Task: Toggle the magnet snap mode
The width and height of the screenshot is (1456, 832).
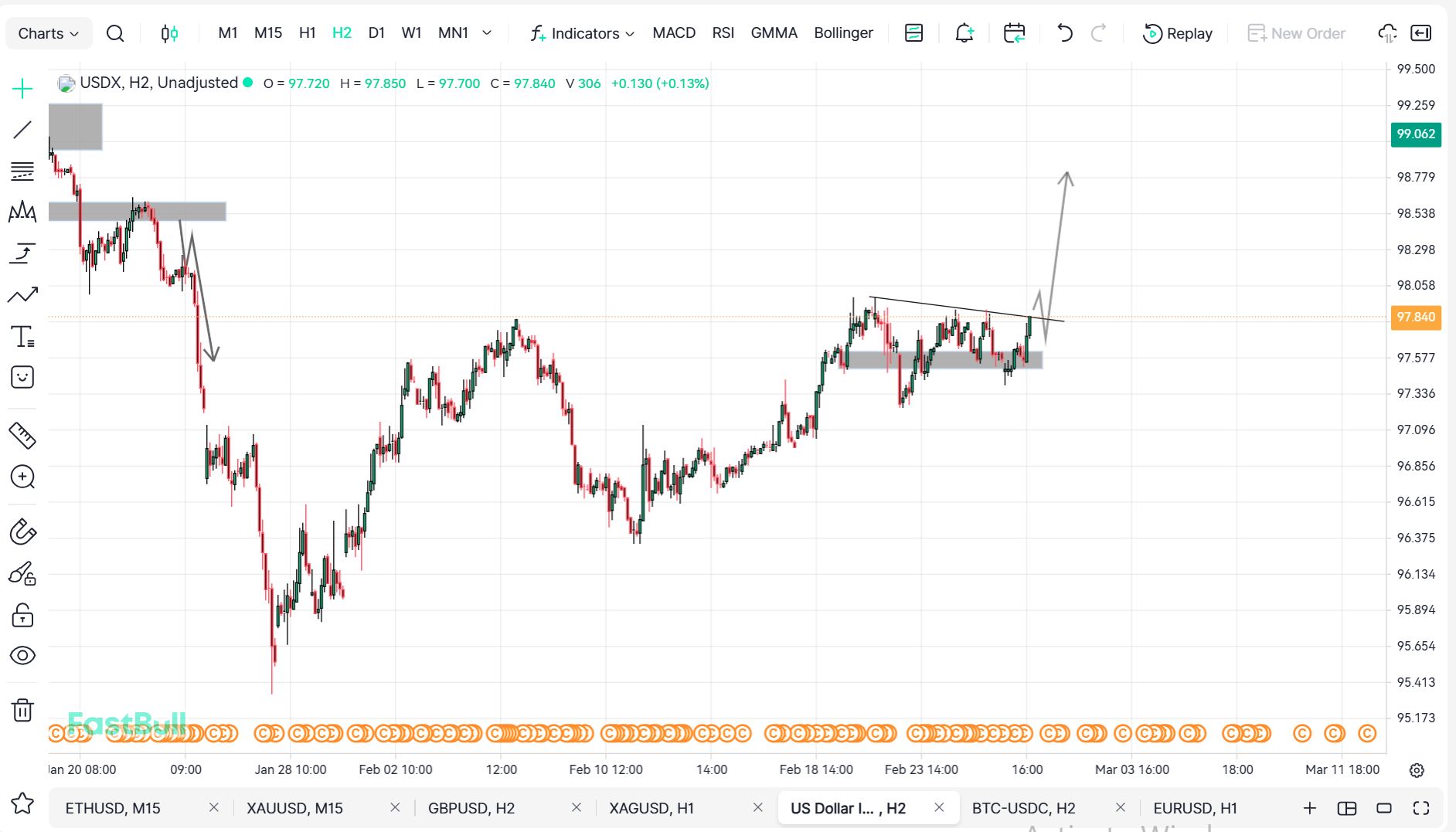Action: [22, 532]
